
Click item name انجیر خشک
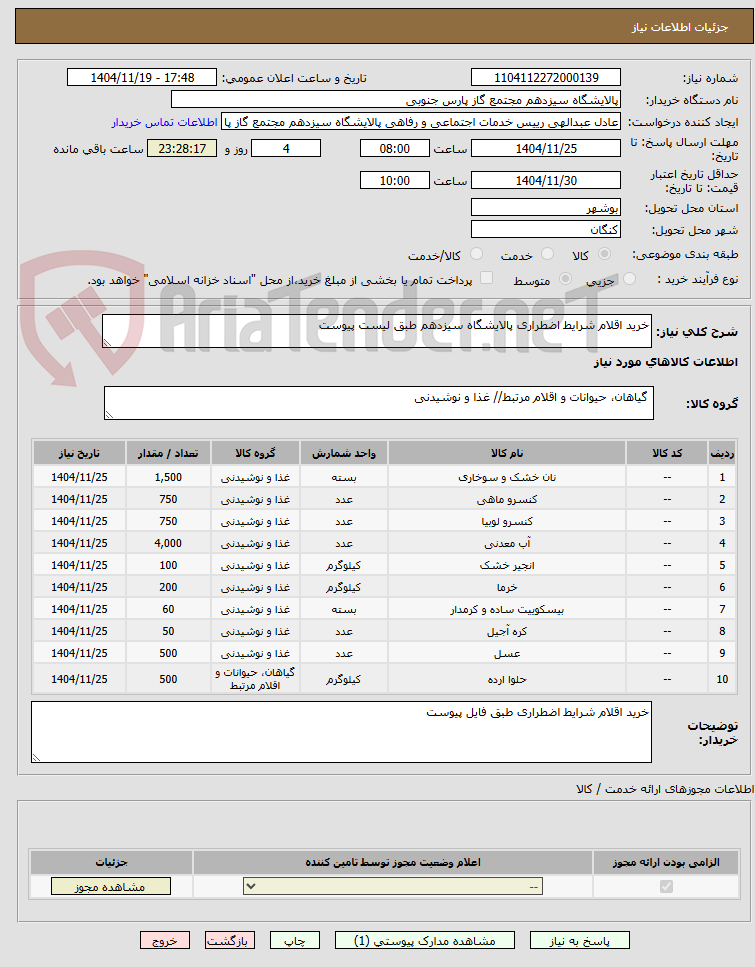click(507, 566)
